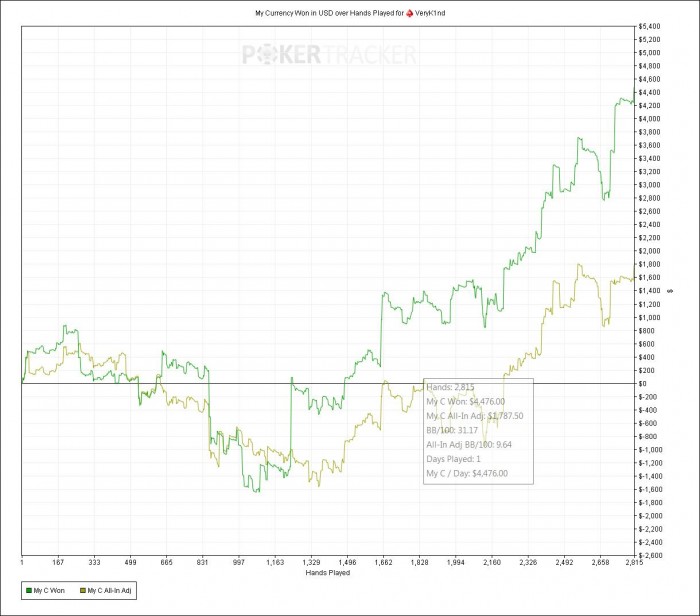
Task: Select the My C All-In Adj legend label
Action: coord(109,591)
